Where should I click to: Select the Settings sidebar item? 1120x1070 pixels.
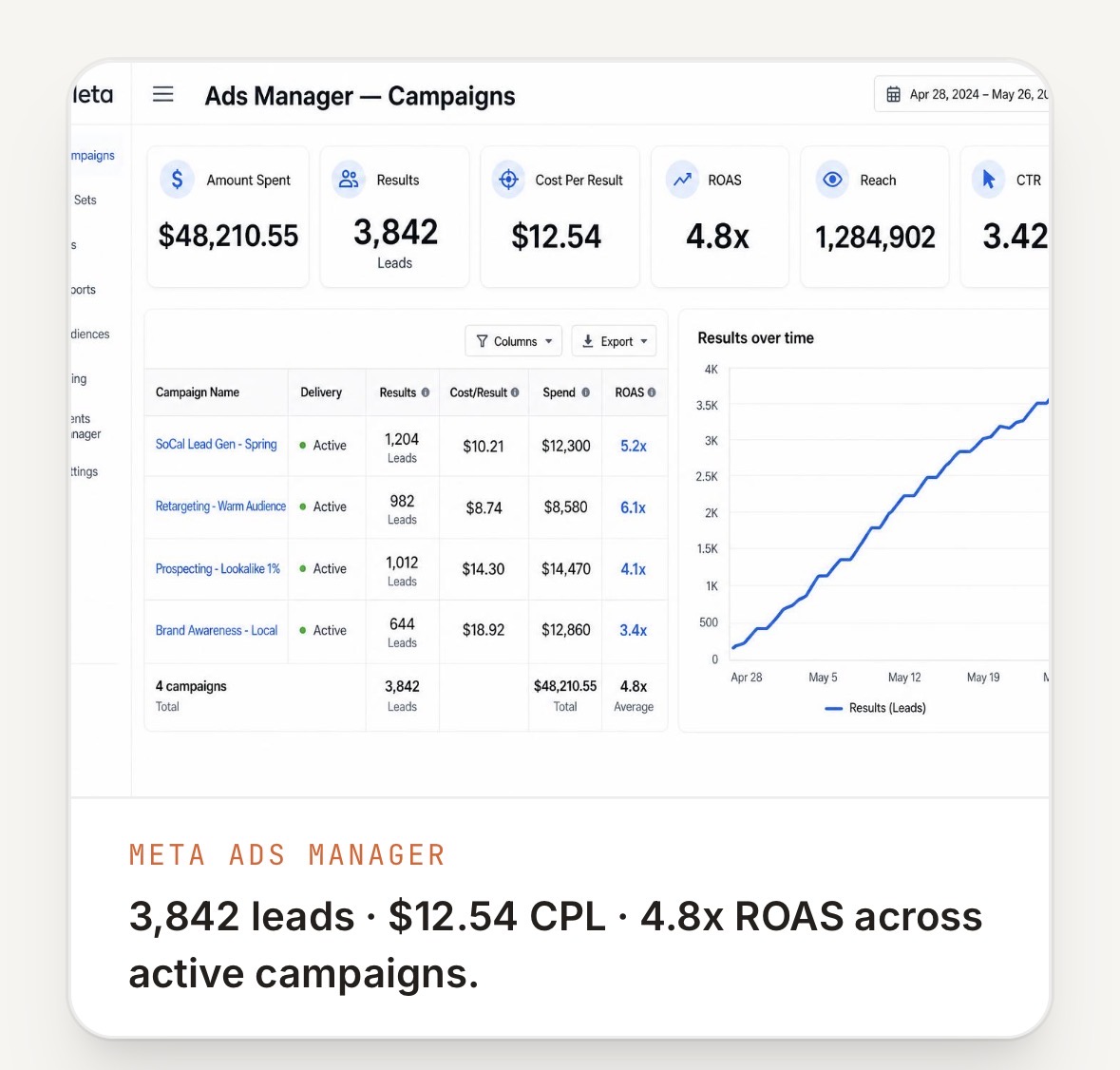coord(85,471)
